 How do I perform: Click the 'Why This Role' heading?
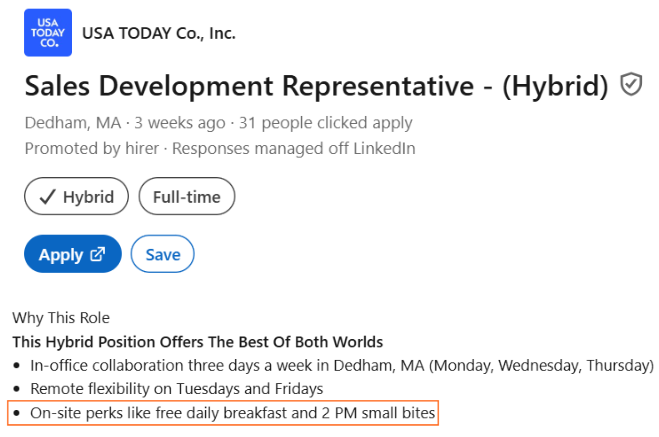tap(61, 318)
